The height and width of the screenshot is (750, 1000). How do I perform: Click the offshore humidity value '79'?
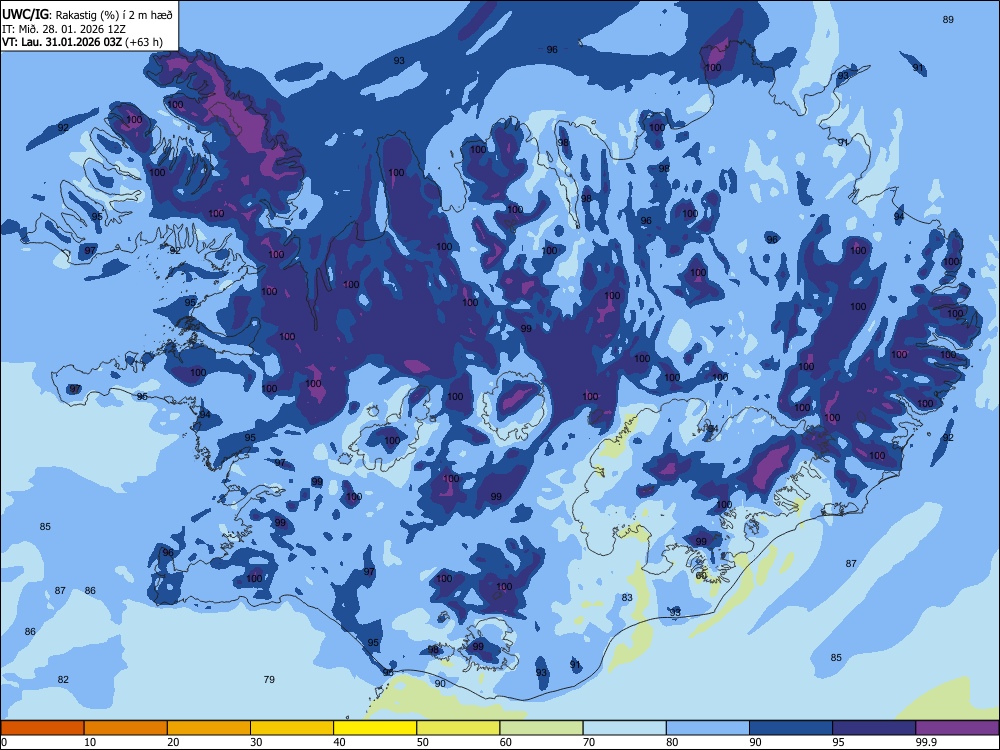point(269,680)
